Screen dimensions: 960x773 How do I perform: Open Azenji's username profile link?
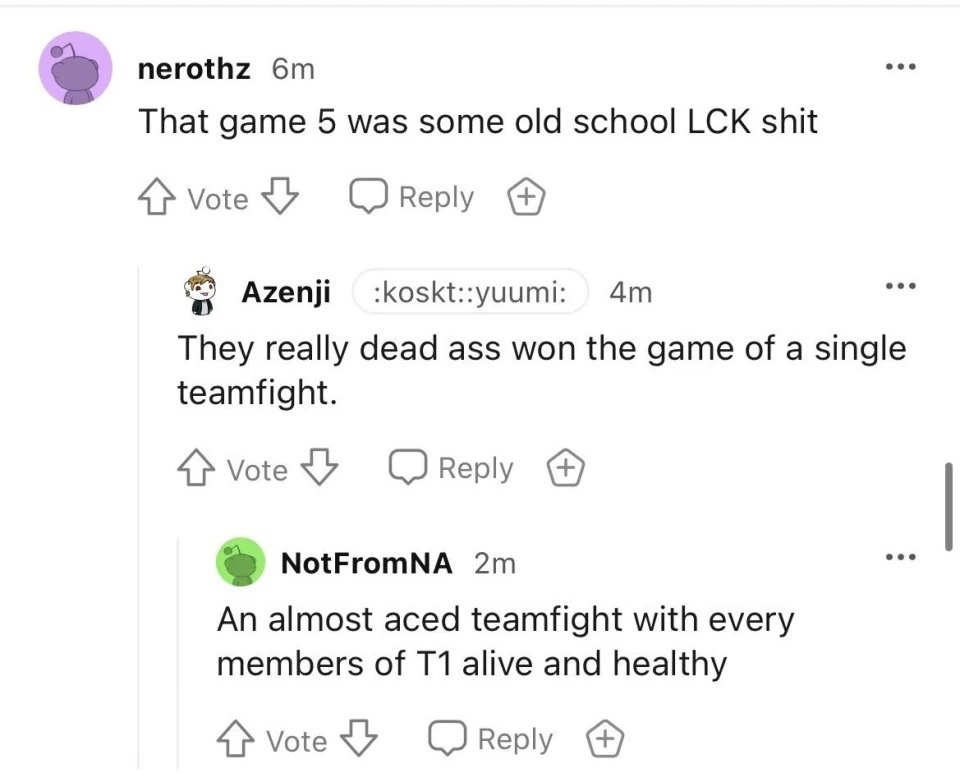(286, 292)
